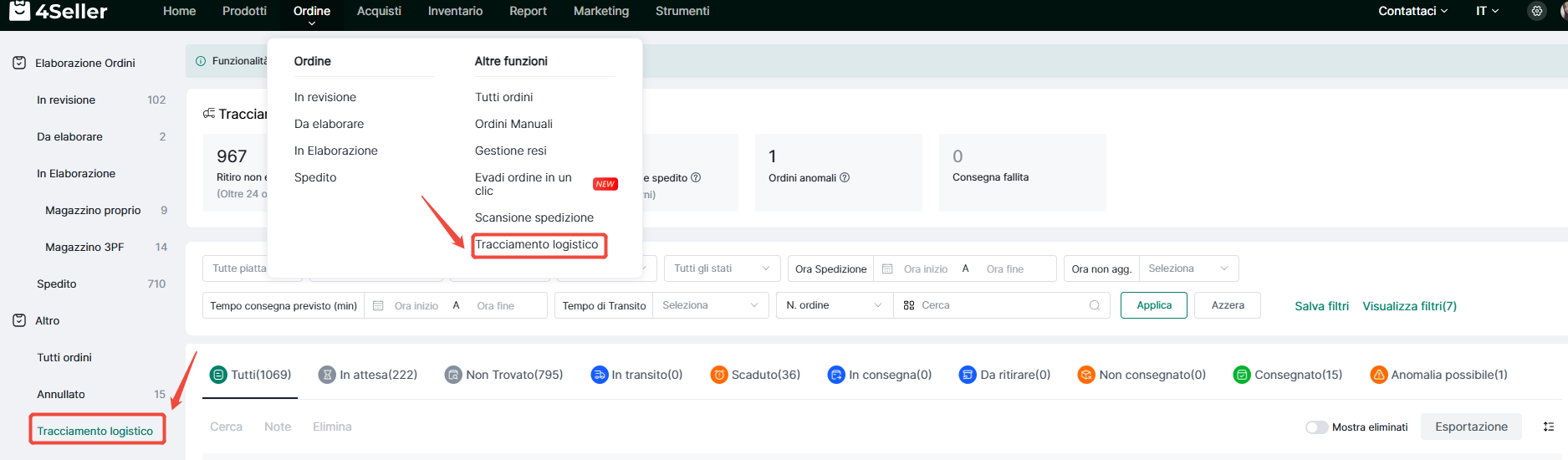Toggle the Mostra eliminati switch
Image resolution: width=1568 pixels, height=460 pixels.
coord(1316,427)
